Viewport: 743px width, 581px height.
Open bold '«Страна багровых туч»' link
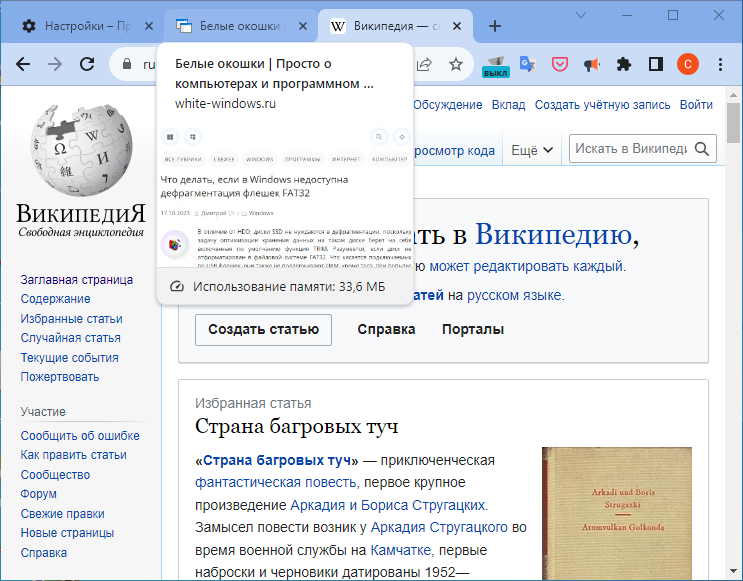pos(277,460)
